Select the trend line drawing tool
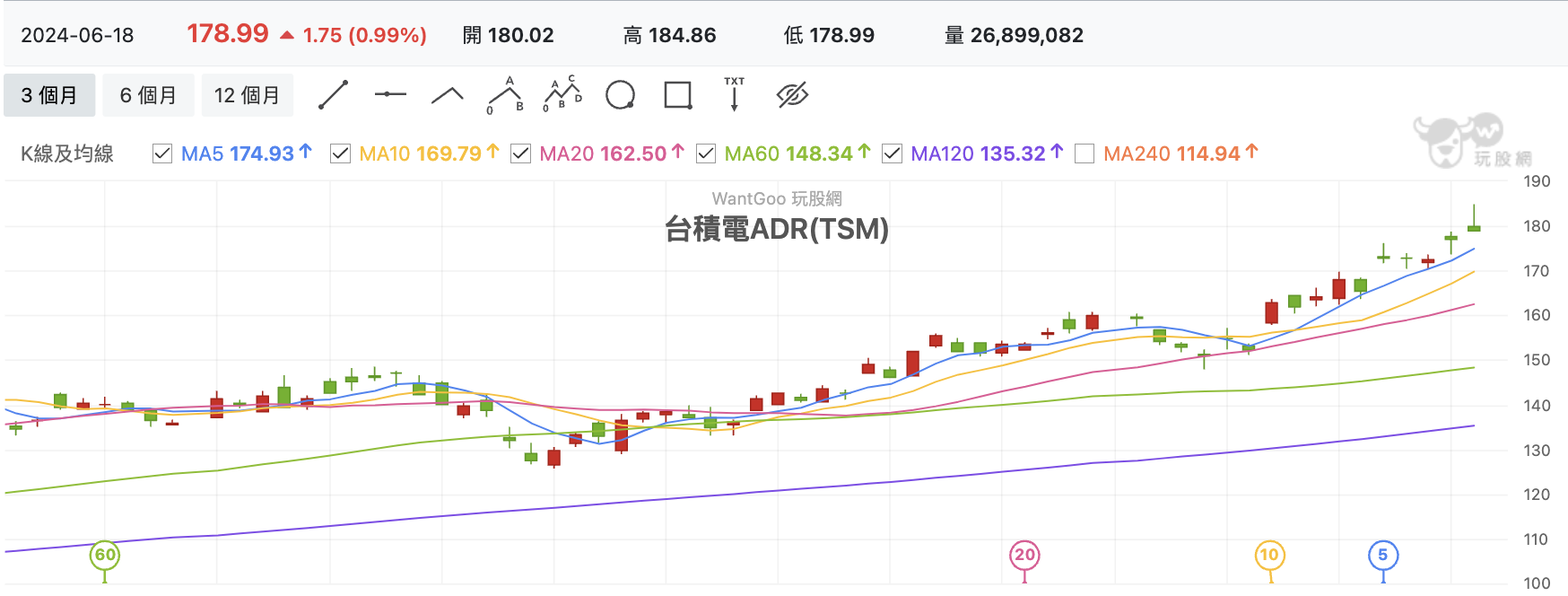 coord(334,95)
